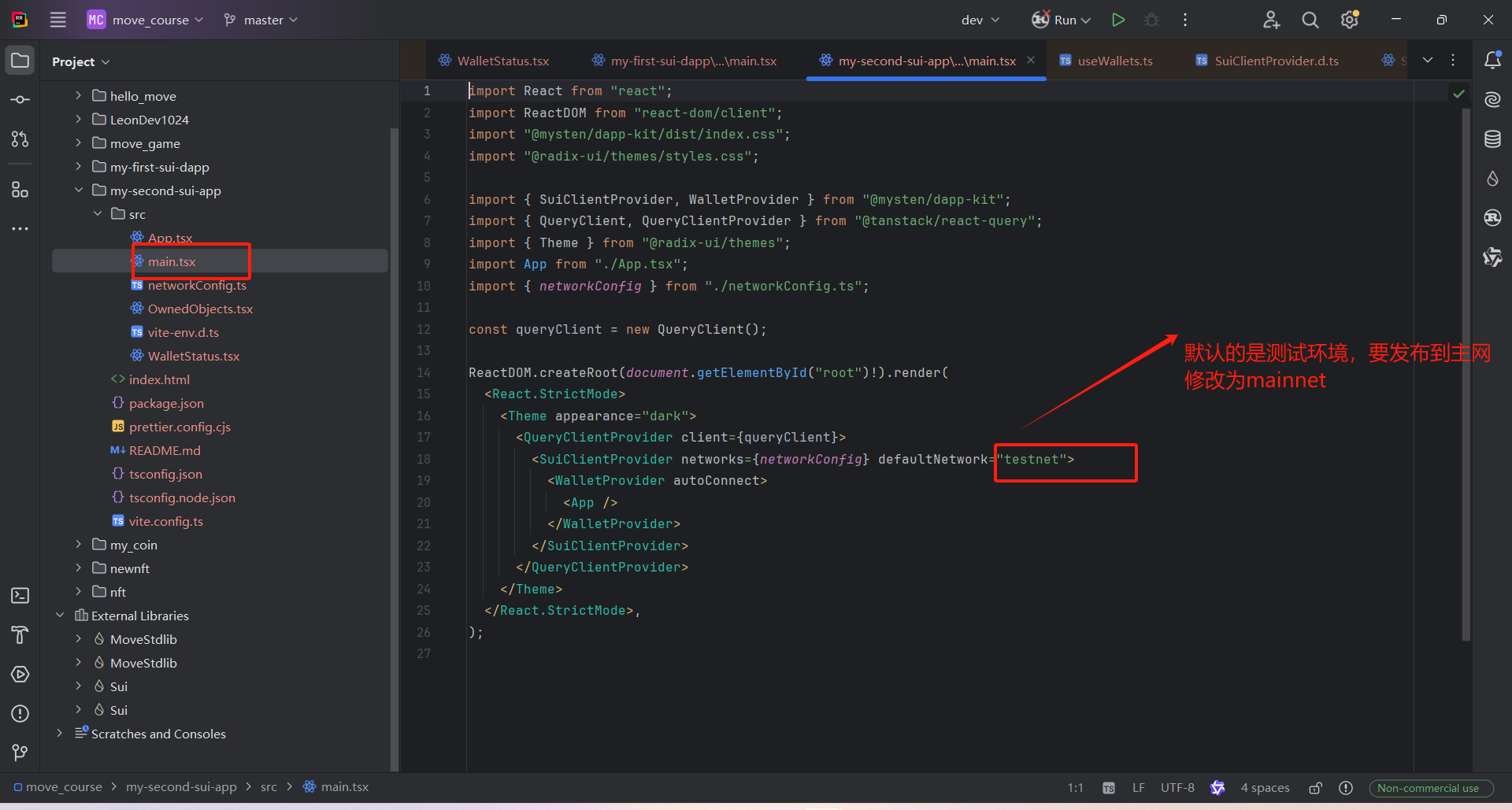Show more tool windows ellipsis icon
Image resolution: width=1512 pixels, height=810 pixels.
point(20,229)
